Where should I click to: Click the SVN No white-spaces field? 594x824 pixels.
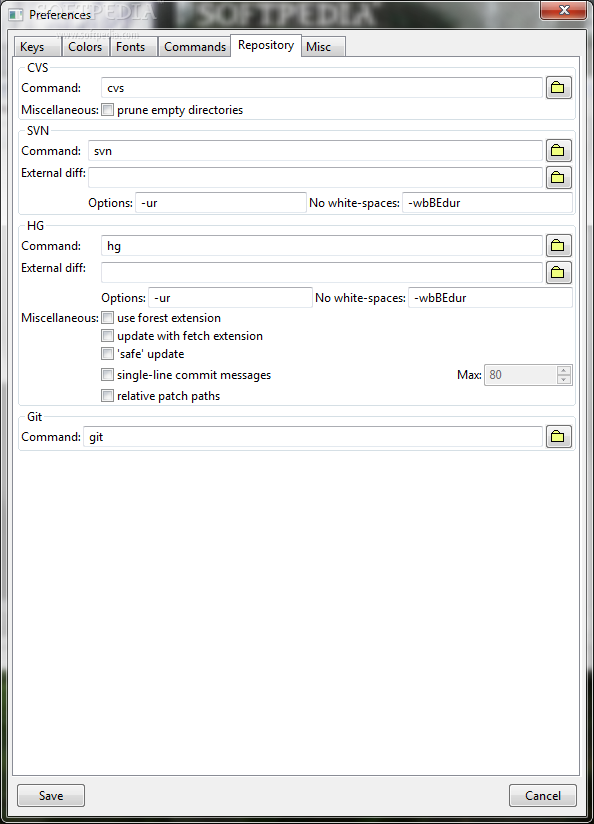[x=487, y=203]
